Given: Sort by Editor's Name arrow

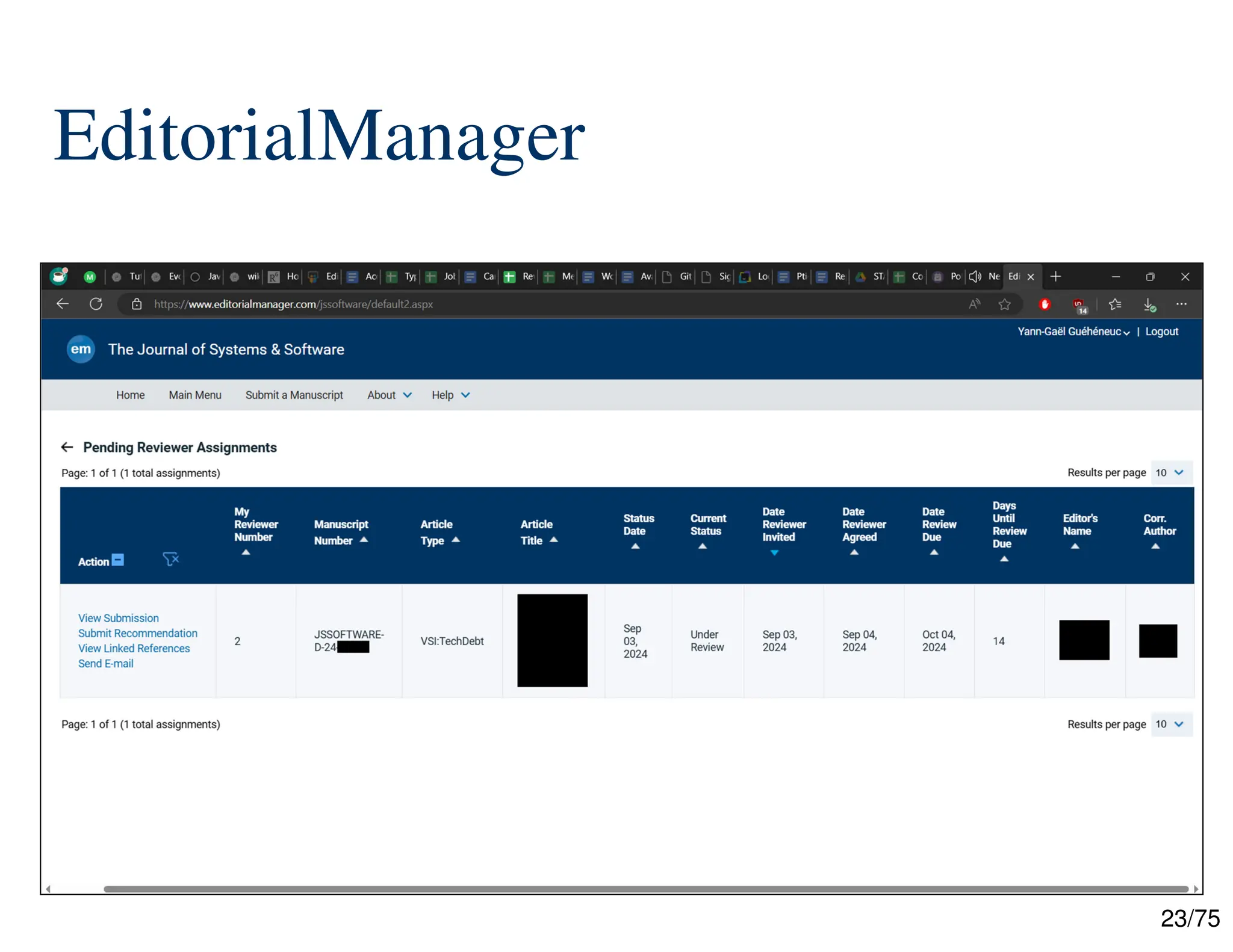Looking at the screenshot, I should (x=1075, y=546).
